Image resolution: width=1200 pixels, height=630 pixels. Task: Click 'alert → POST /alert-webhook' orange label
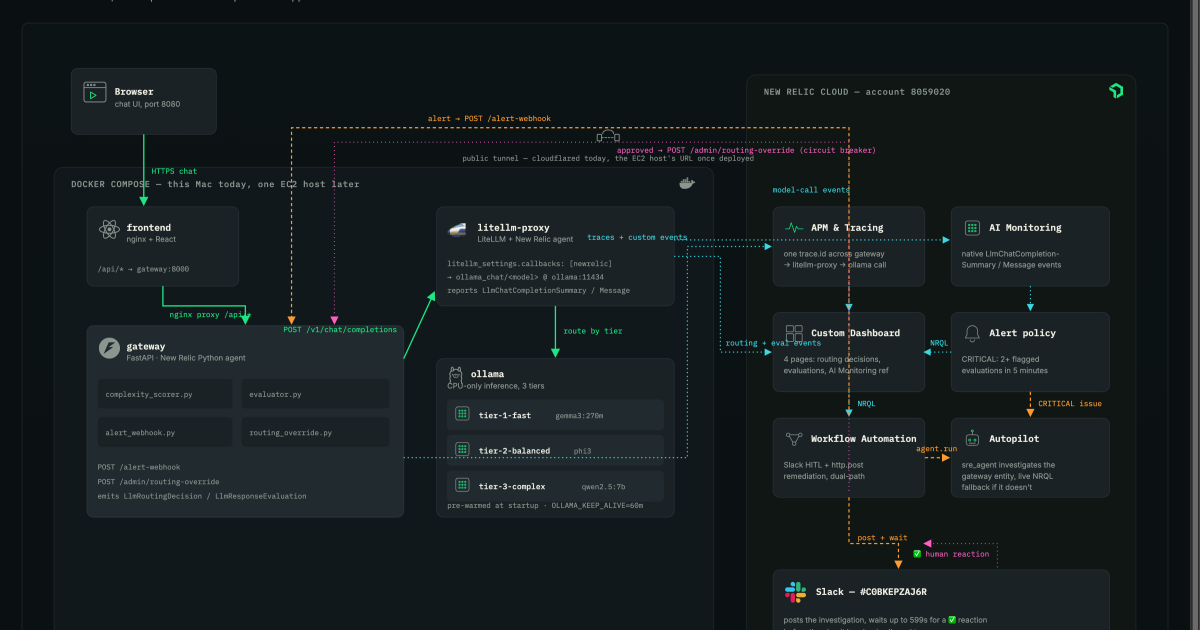tap(489, 118)
